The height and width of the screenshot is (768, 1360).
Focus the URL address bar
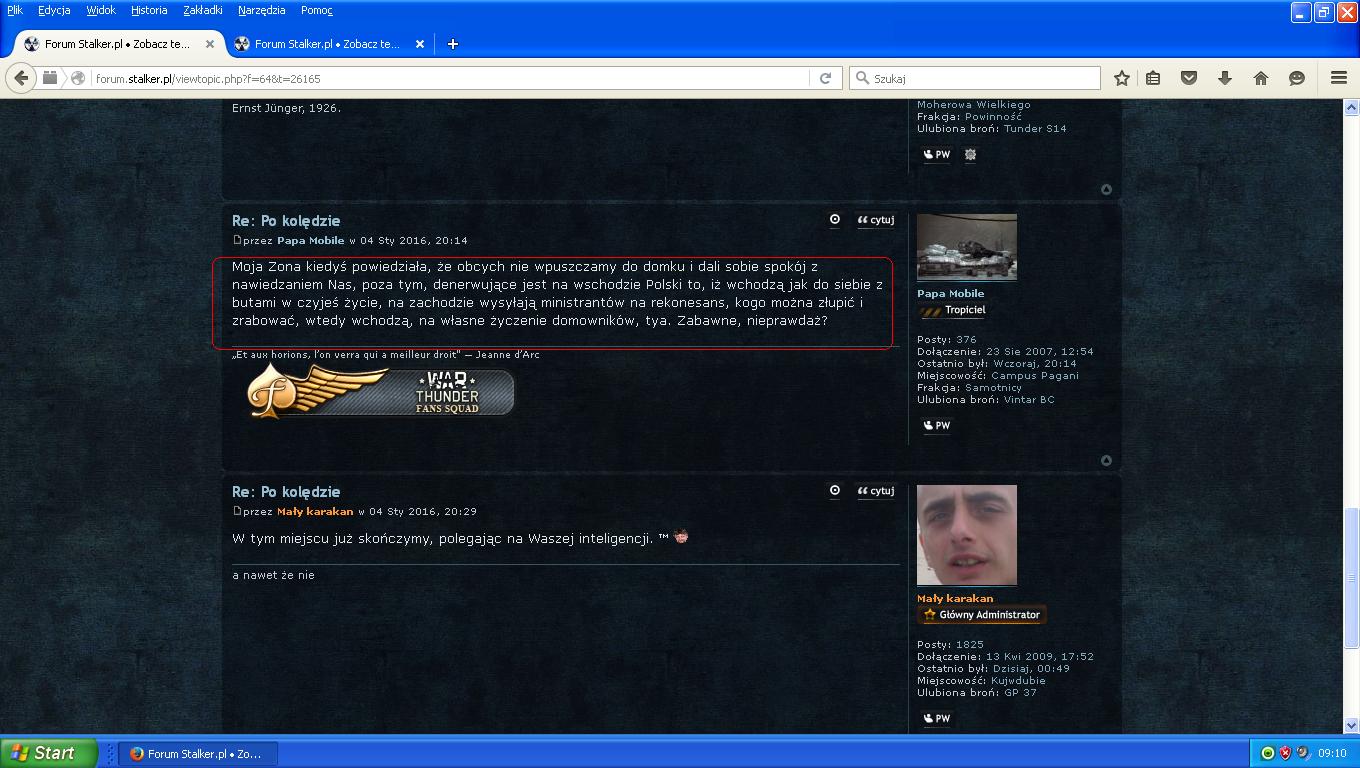450,78
